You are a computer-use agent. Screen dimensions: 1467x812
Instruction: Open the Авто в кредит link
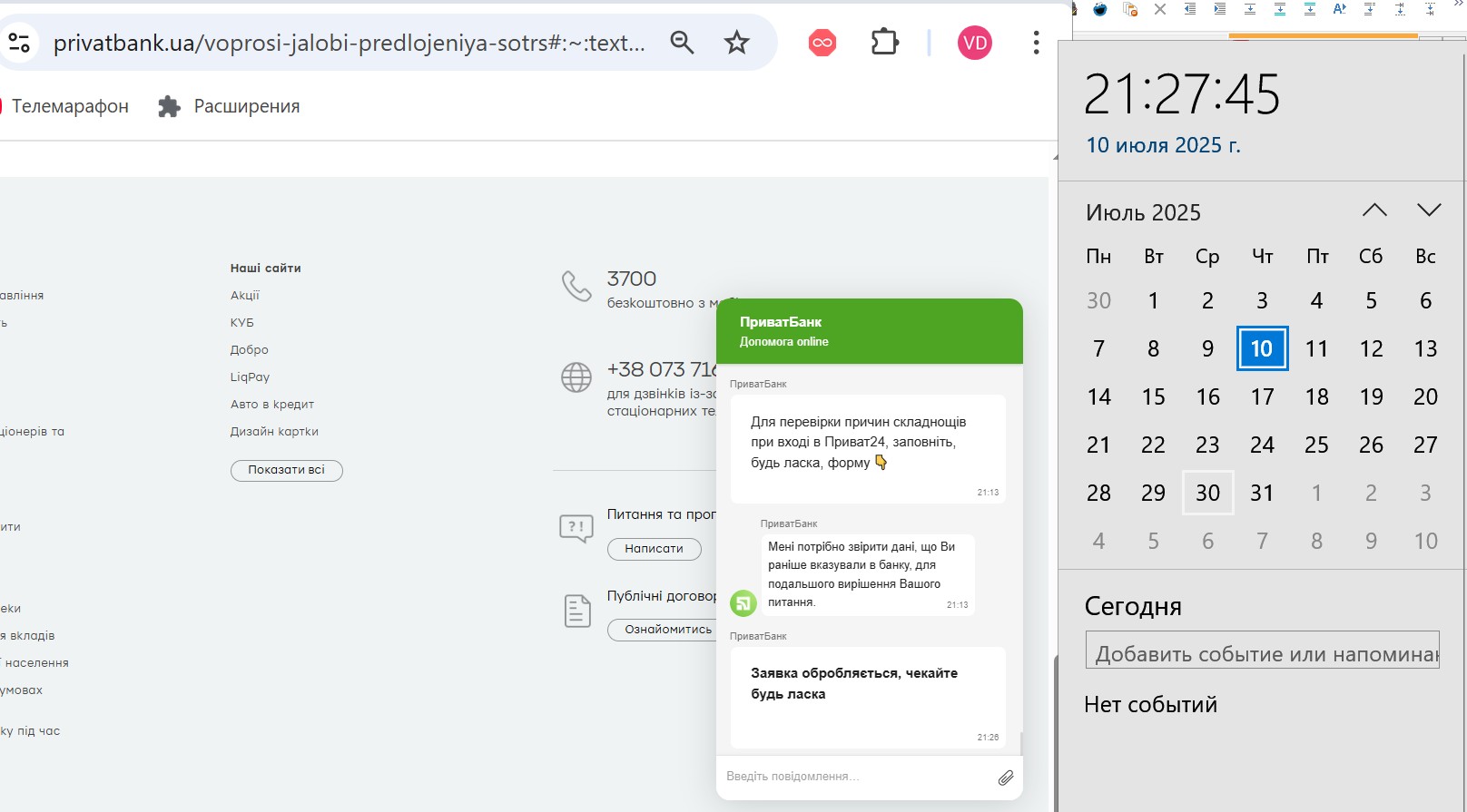[x=272, y=404]
